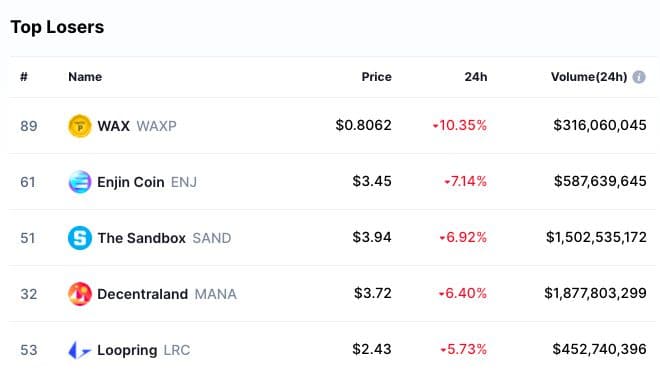Click the Top Losers heading

[x=57, y=27]
